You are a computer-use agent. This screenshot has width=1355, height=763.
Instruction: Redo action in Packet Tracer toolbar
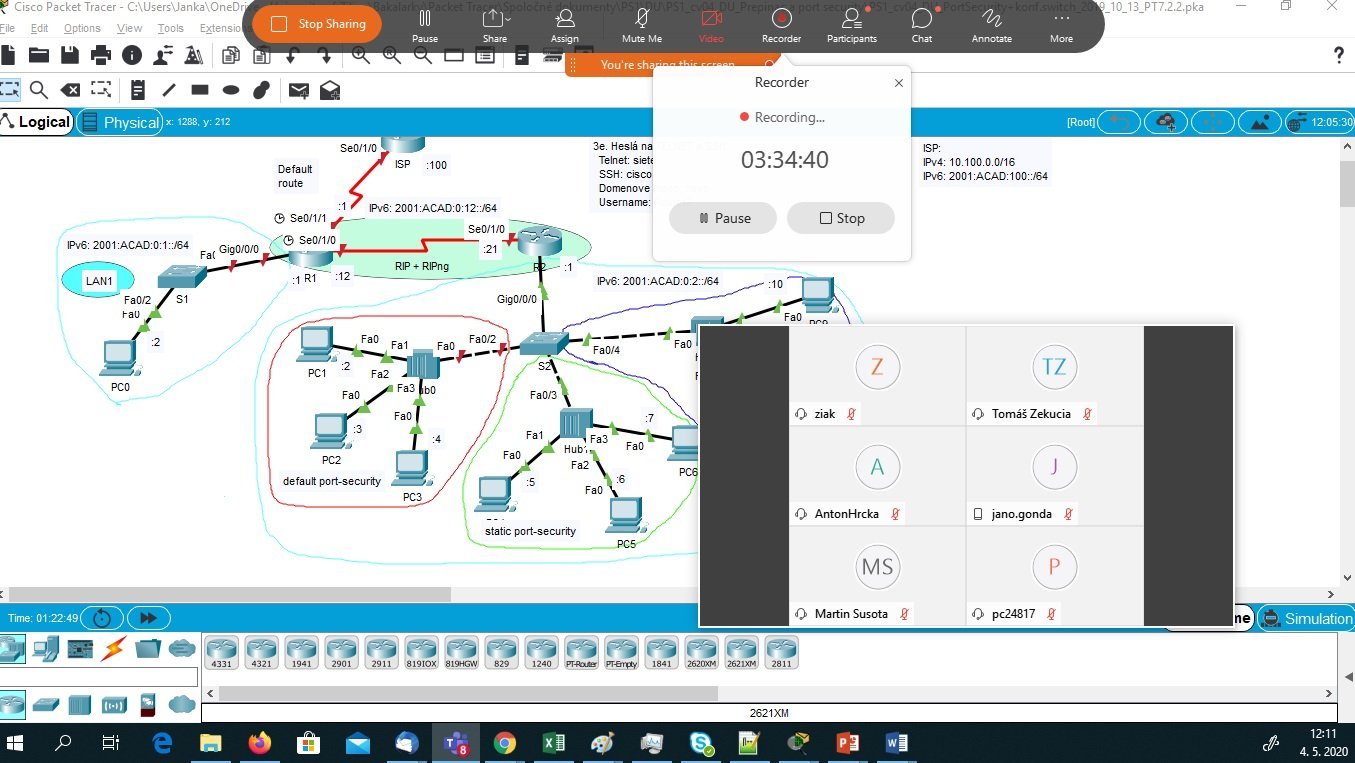point(325,55)
